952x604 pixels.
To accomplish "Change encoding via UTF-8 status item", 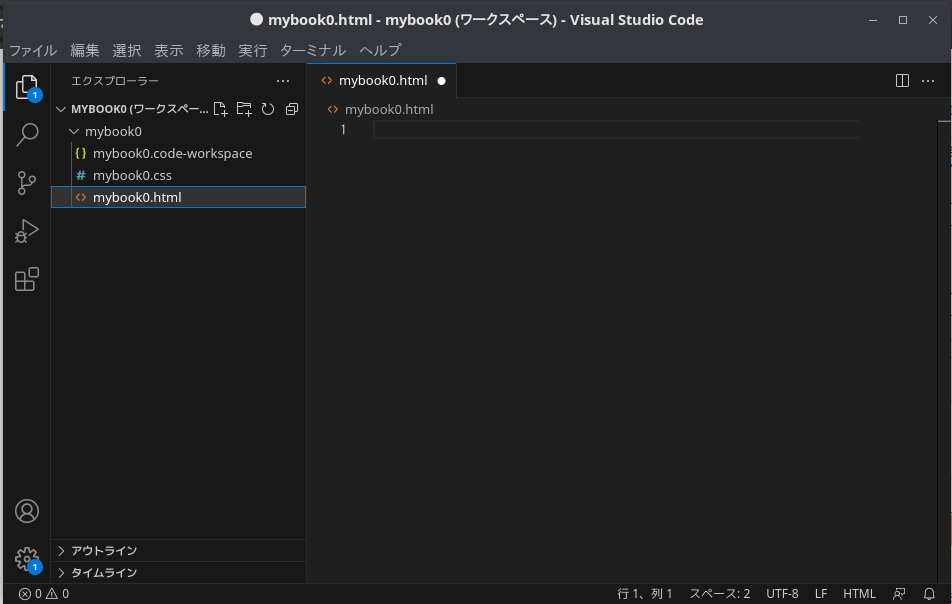I will [x=782, y=594].
